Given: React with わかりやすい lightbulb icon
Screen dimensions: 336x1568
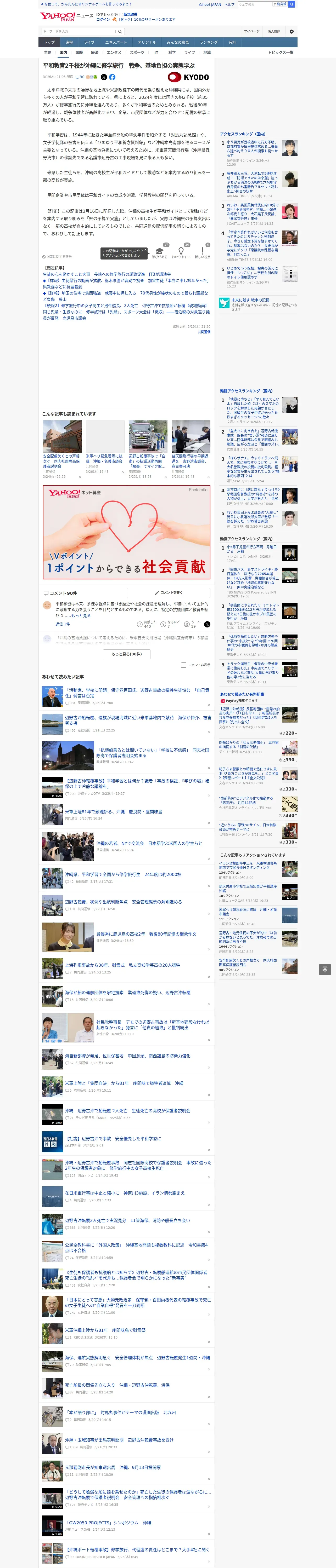Looking at the screenshot, I should pos(181,251).
